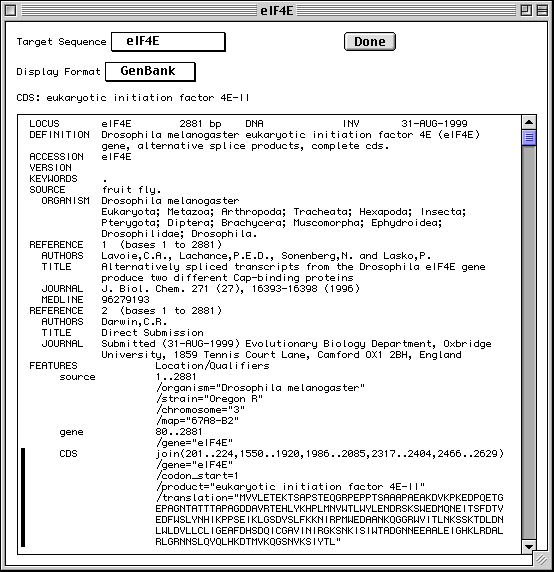Click the window resize grip corner

click(x=542, y=559)
